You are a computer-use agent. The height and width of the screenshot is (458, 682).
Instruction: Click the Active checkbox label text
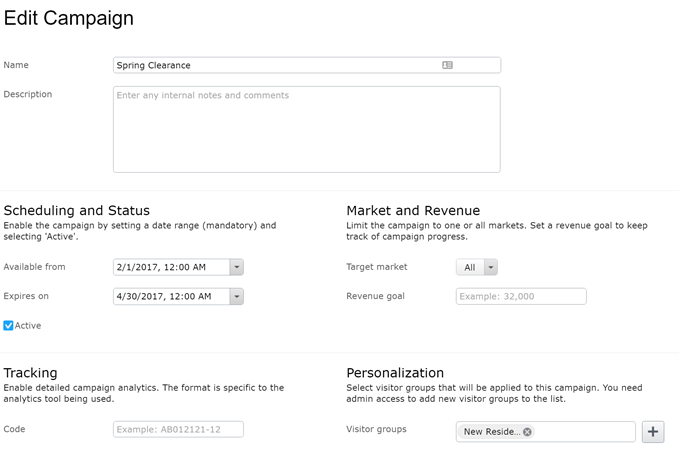point(28,325)
